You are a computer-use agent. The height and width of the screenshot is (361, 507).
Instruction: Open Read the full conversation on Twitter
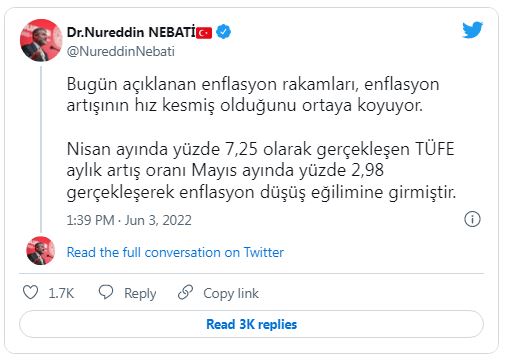tap(175, 252)
